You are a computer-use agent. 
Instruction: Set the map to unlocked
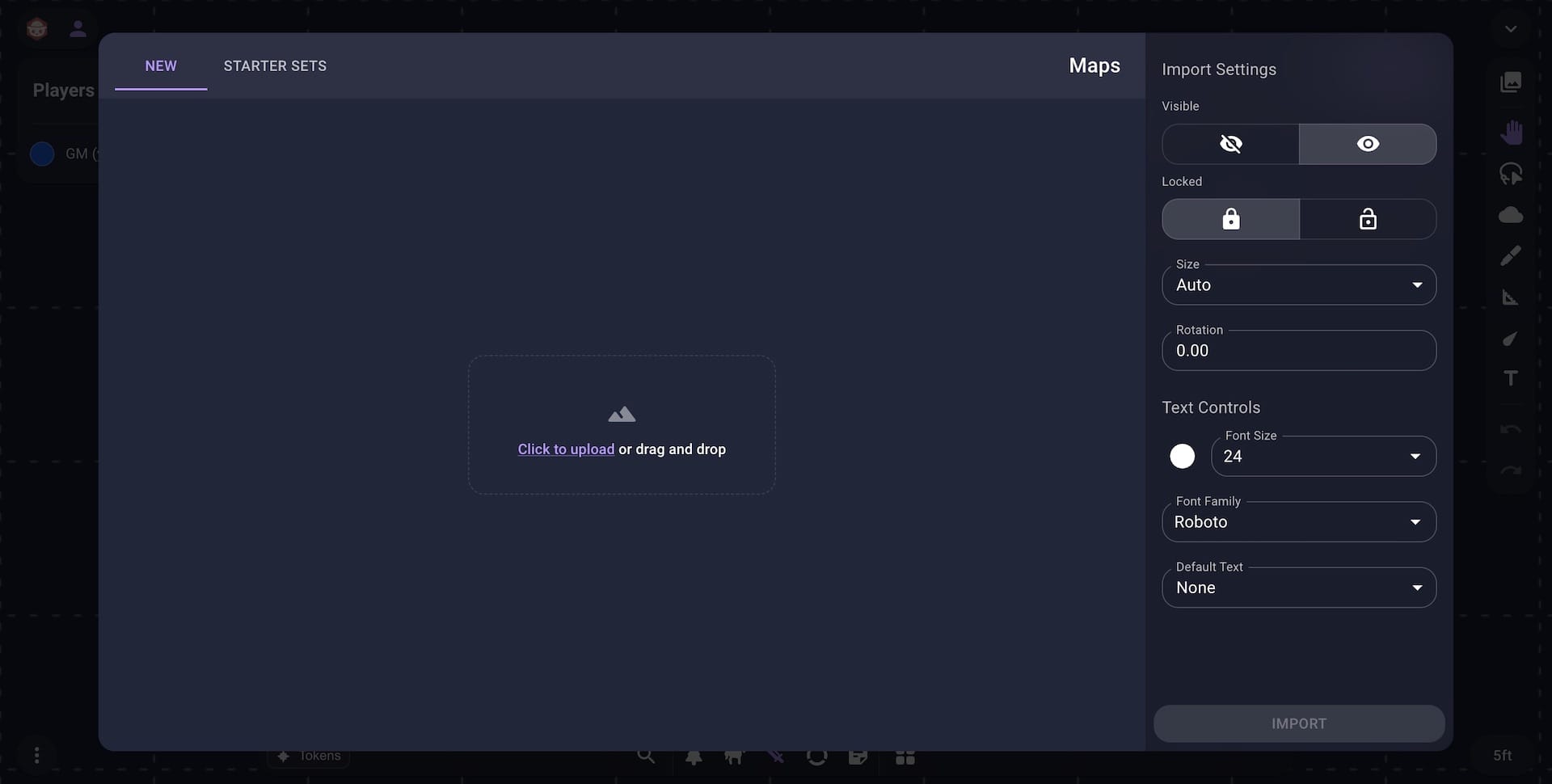pyautogui.click(x=1369, y=219)
